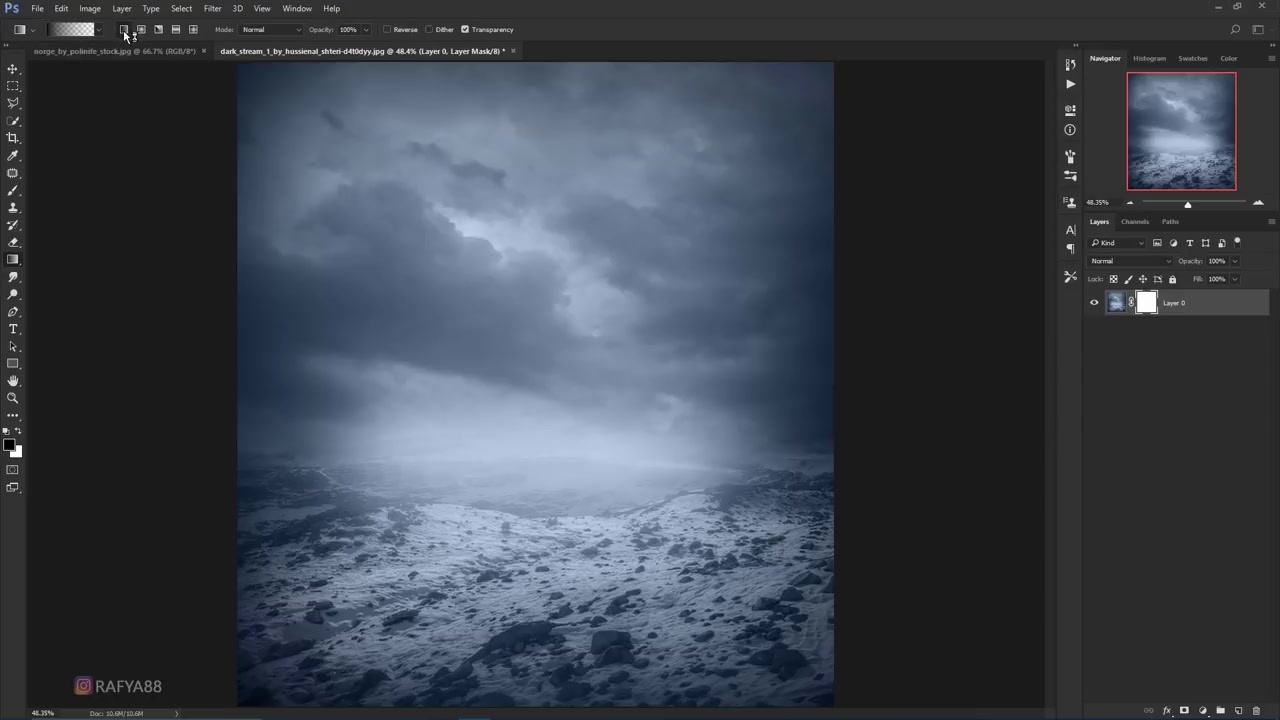Screen dimensions: 1280x720
Task: Open the Select menu
Action: [181, 8]
